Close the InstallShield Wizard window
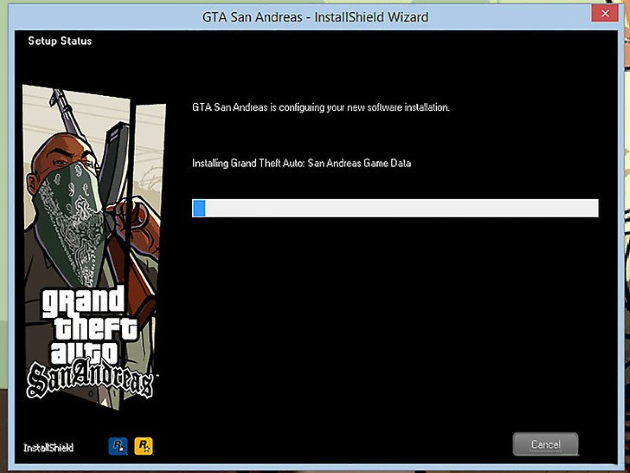 (x=605, y=14)
